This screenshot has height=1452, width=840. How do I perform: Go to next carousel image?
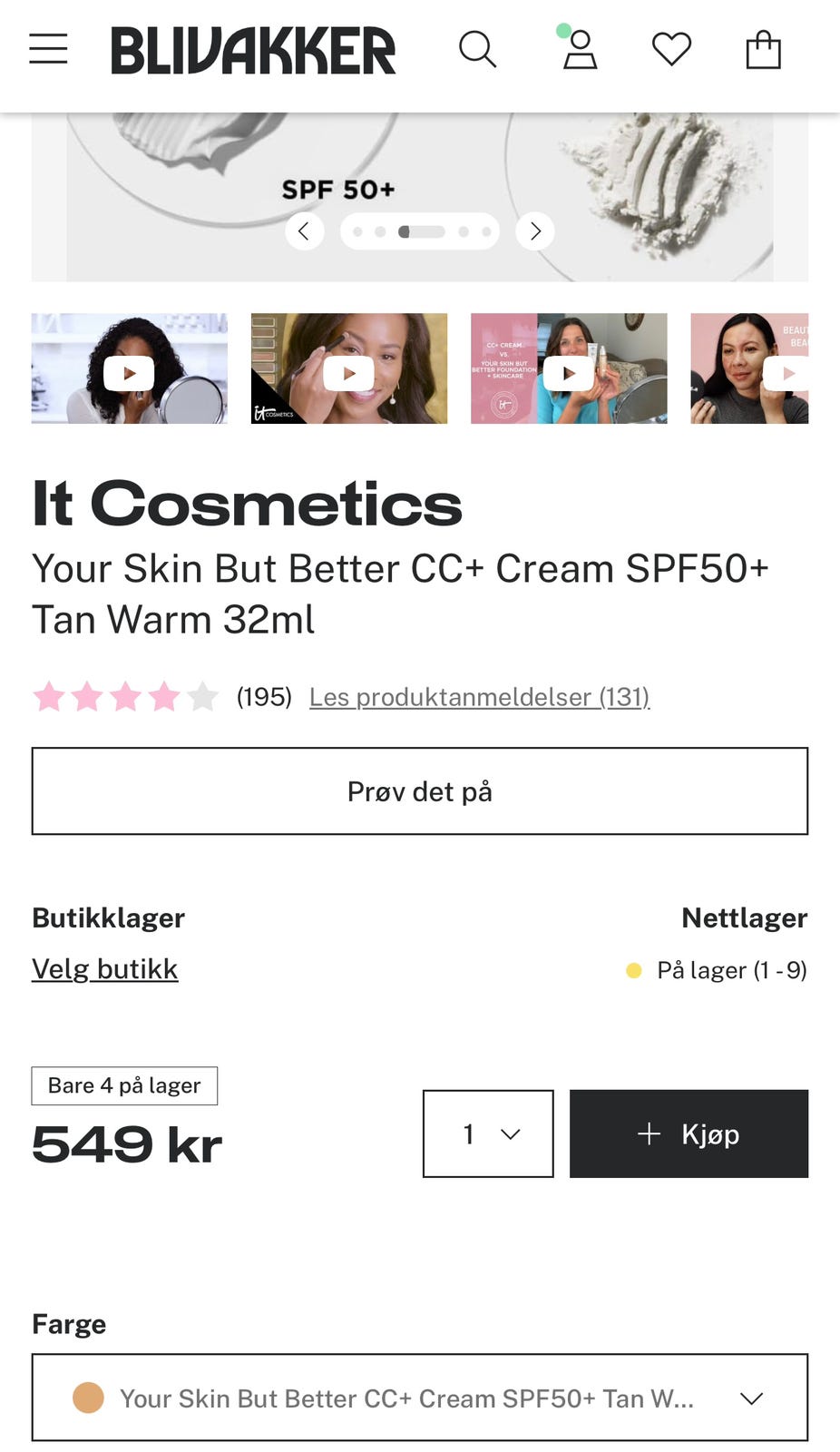(x=535, y=231)
